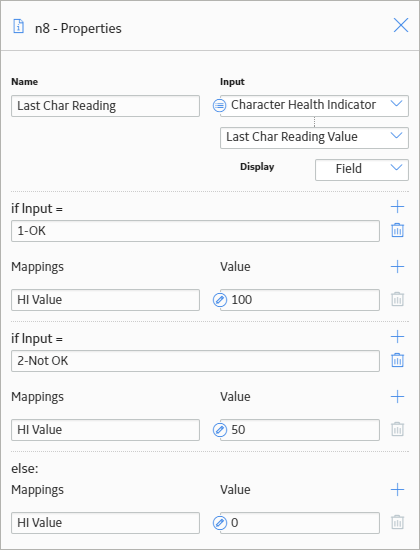Edit the value 100 with pencil icon
Viewport: 420px width, 550px height.
(x=220, y=300)
